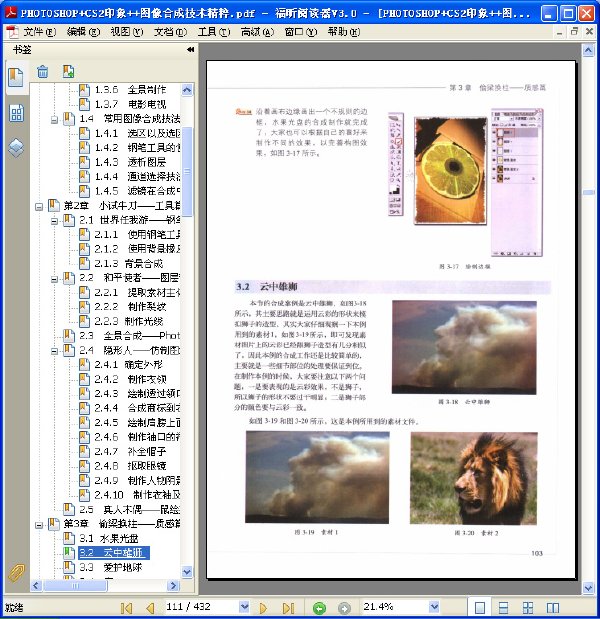Select bookmark 2.3 全景合成
Screen dimensions: 600x619
click(x=129, y=336)
